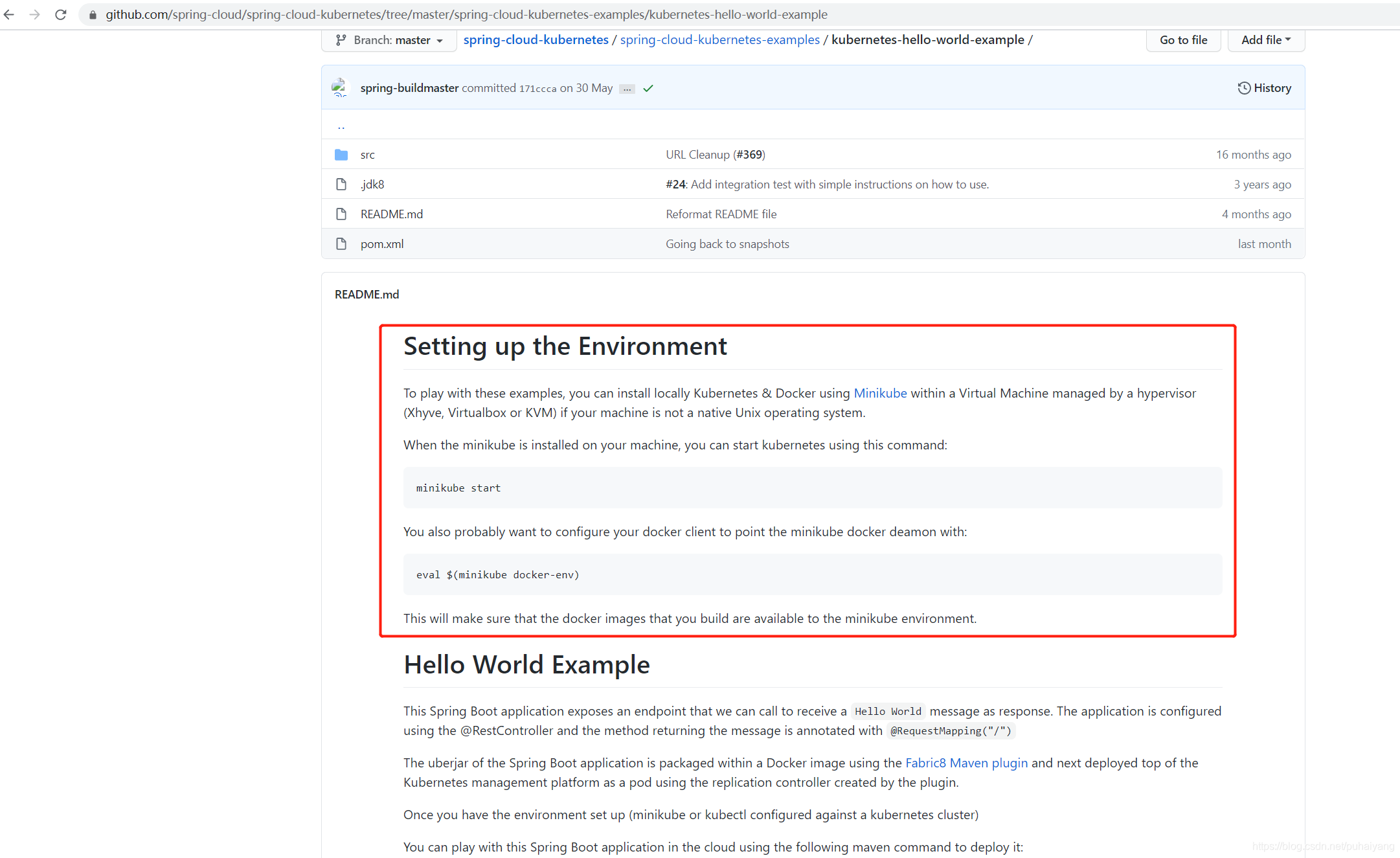The image size is (1400, 858).
Task: Open spring-buildmaster author link
Action: pos(409,88)
